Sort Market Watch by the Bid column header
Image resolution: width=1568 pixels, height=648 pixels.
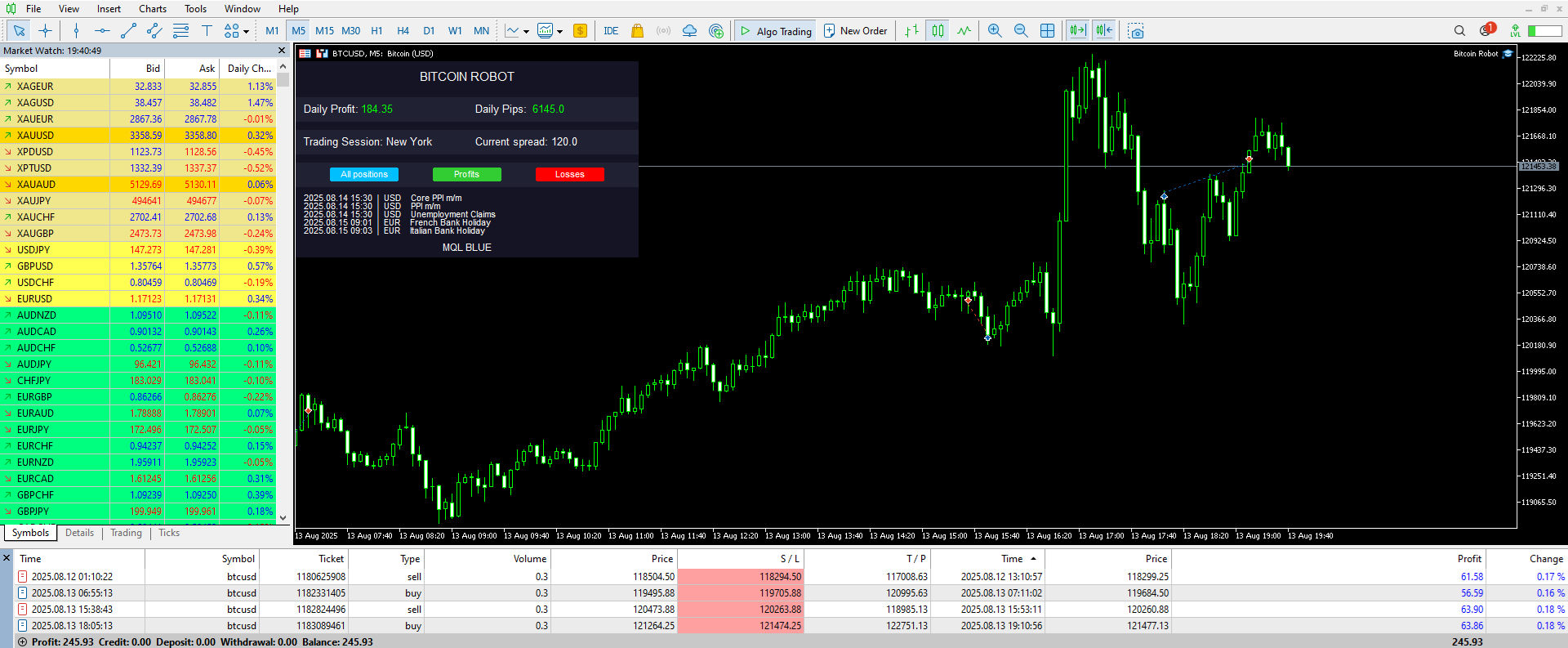click(137, 69)
